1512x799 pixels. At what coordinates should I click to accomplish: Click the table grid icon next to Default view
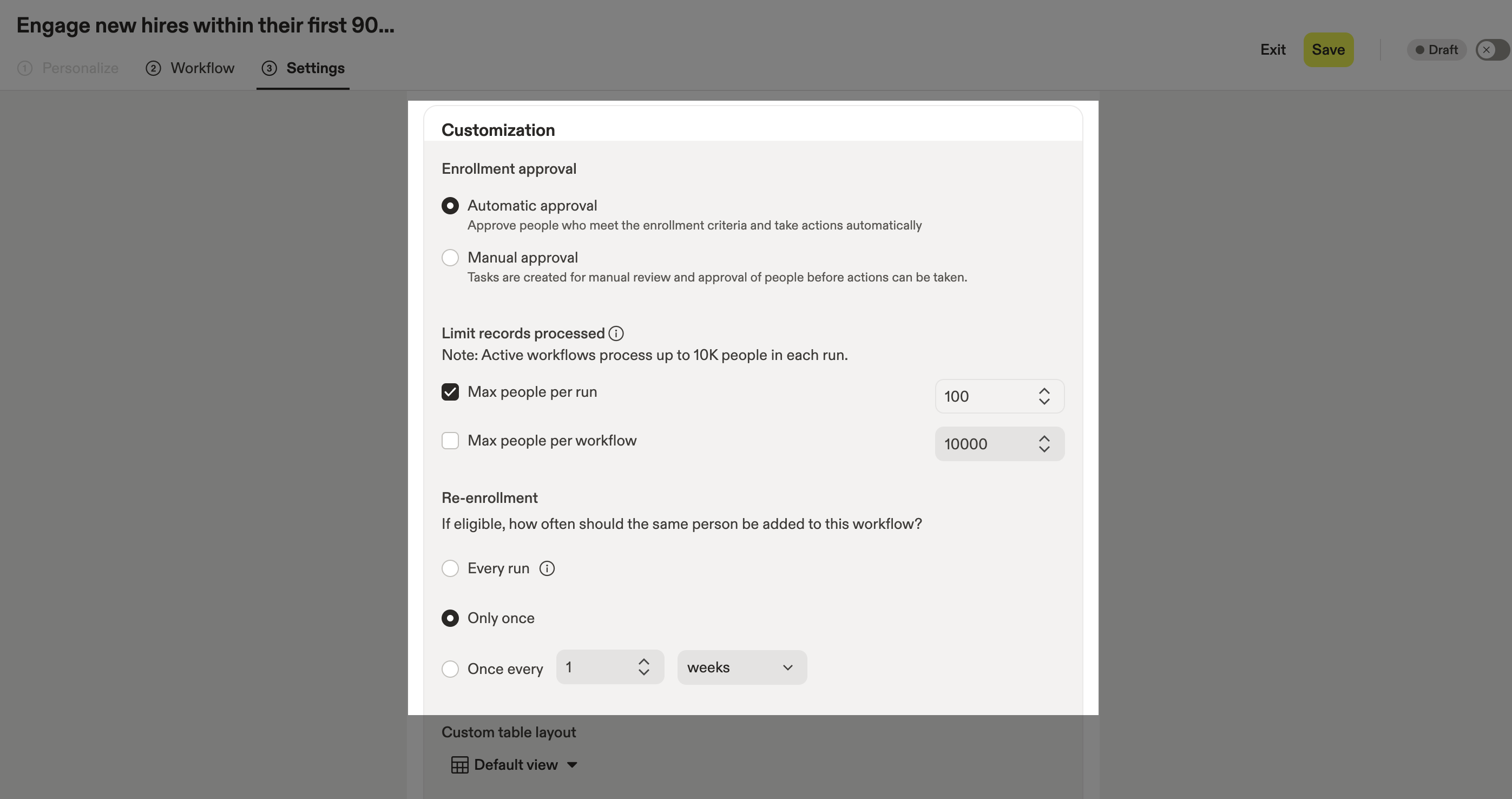coord(459,764)
